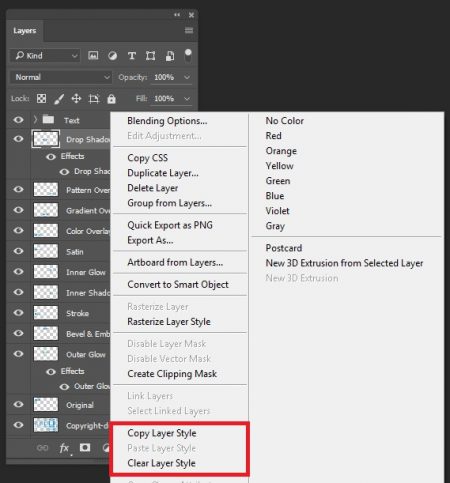Screen dimensions: 450x483
Task: Hide the Outer Glow layer
Action: (18, 354)
